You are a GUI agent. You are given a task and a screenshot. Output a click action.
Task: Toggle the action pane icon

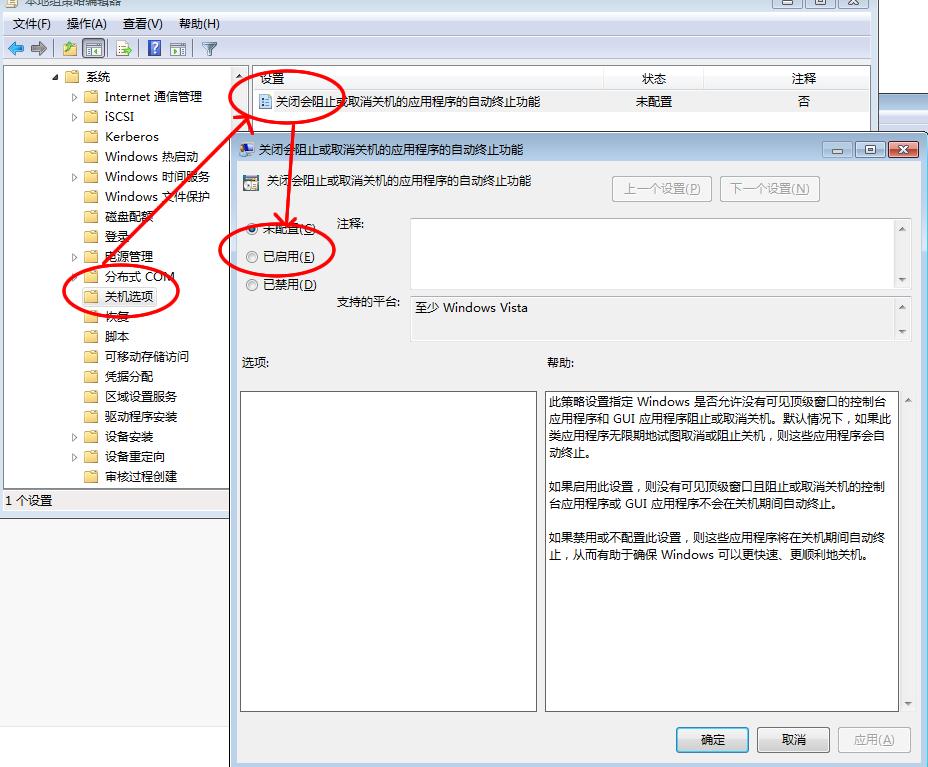tap(178, 47)
